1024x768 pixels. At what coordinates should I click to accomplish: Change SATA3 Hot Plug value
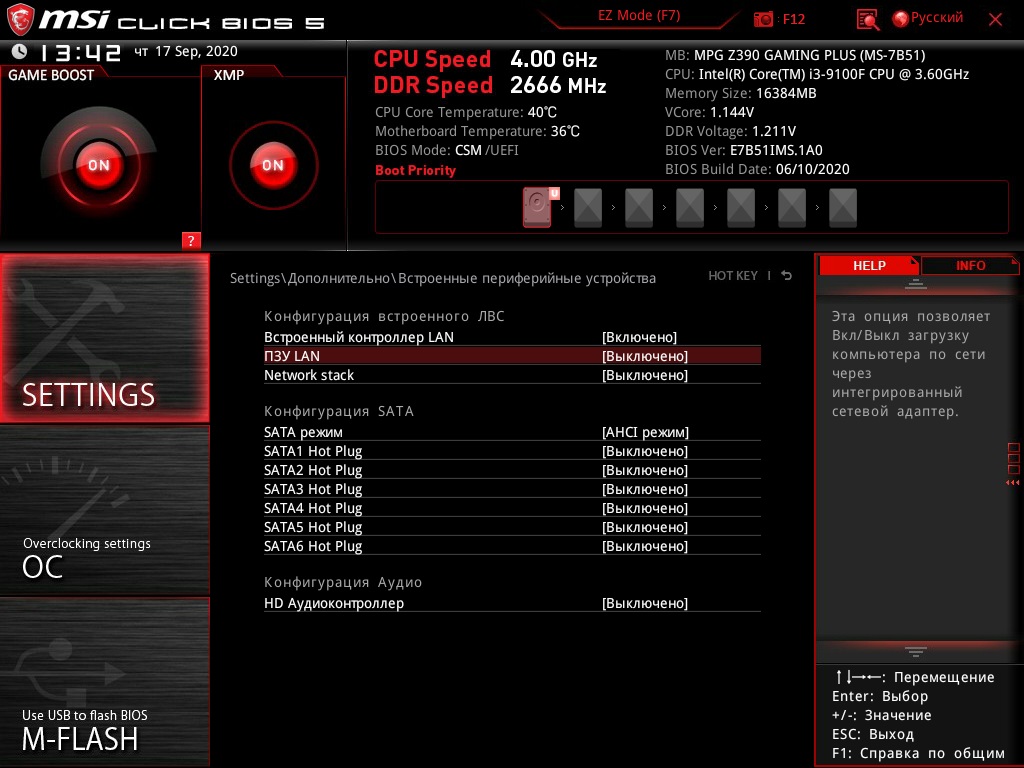645,488
